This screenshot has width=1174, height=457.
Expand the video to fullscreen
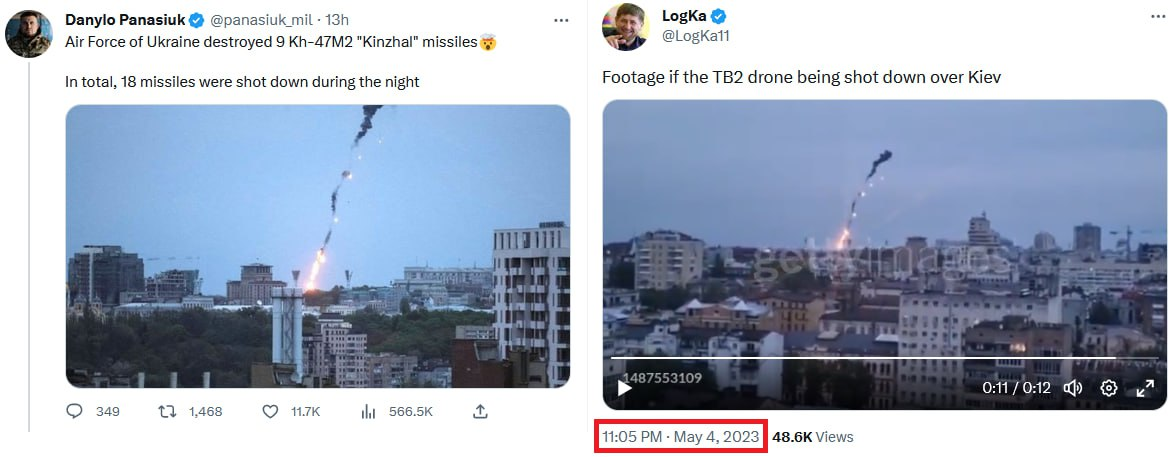click(1145, 388)
